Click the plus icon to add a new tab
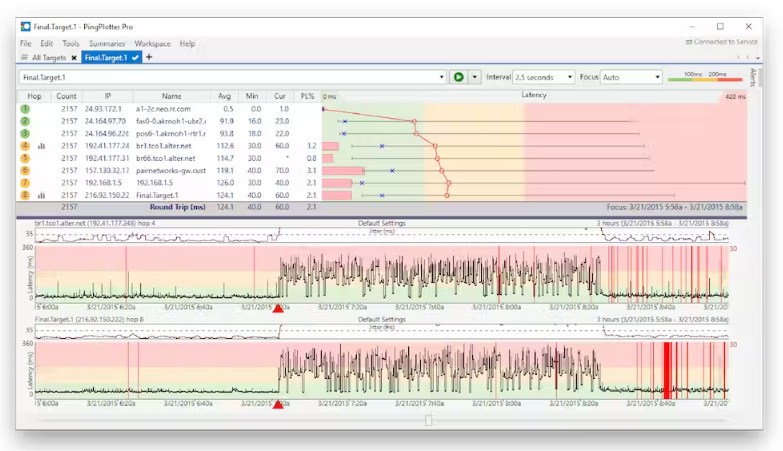This screenshot has height=451, width=783. (x=150, y=58)
